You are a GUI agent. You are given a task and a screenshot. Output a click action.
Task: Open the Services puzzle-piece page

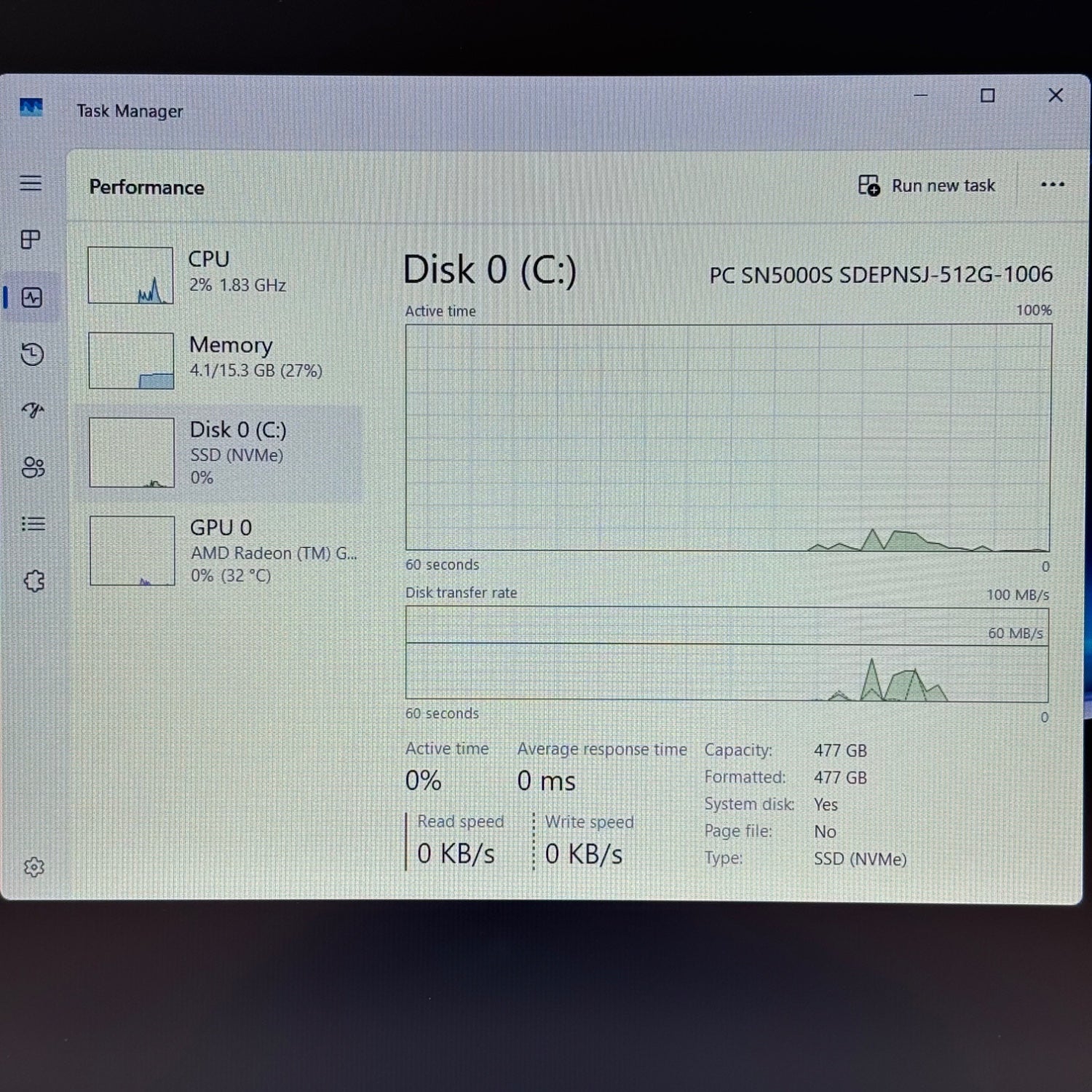[x=33, y=581]
